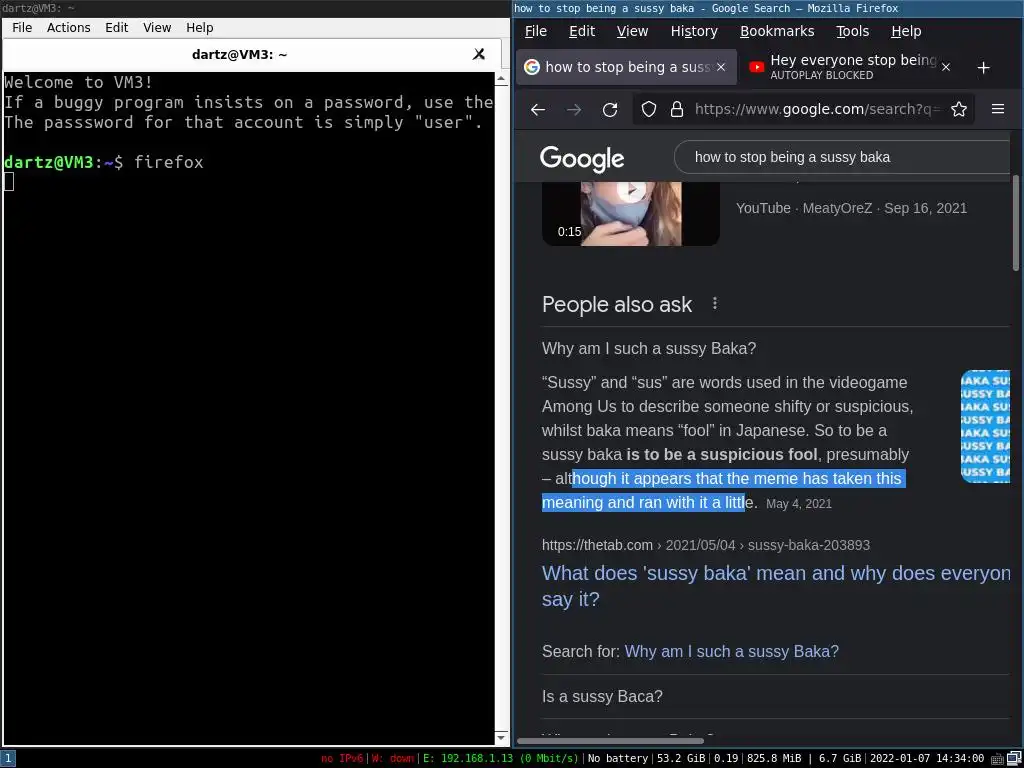
Task: Go back to the previous page
Action: tap(538, 109)
